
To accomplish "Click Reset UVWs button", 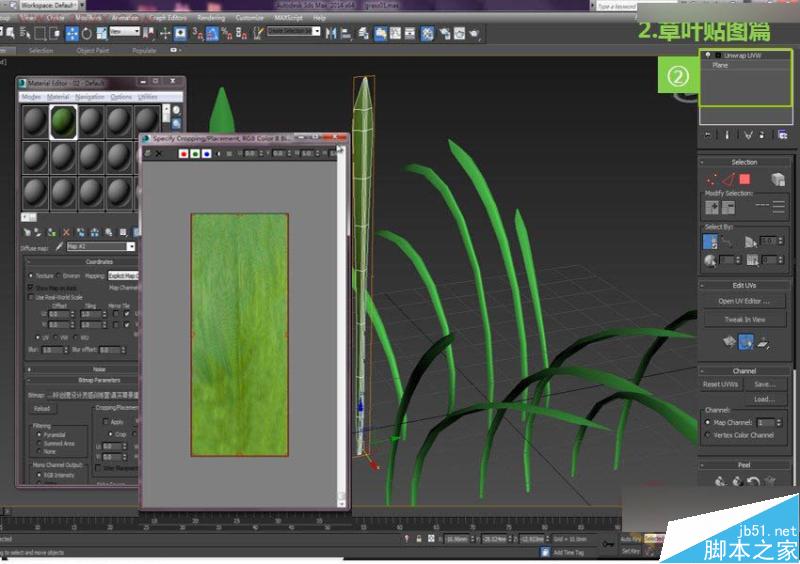I will [720, 384].
